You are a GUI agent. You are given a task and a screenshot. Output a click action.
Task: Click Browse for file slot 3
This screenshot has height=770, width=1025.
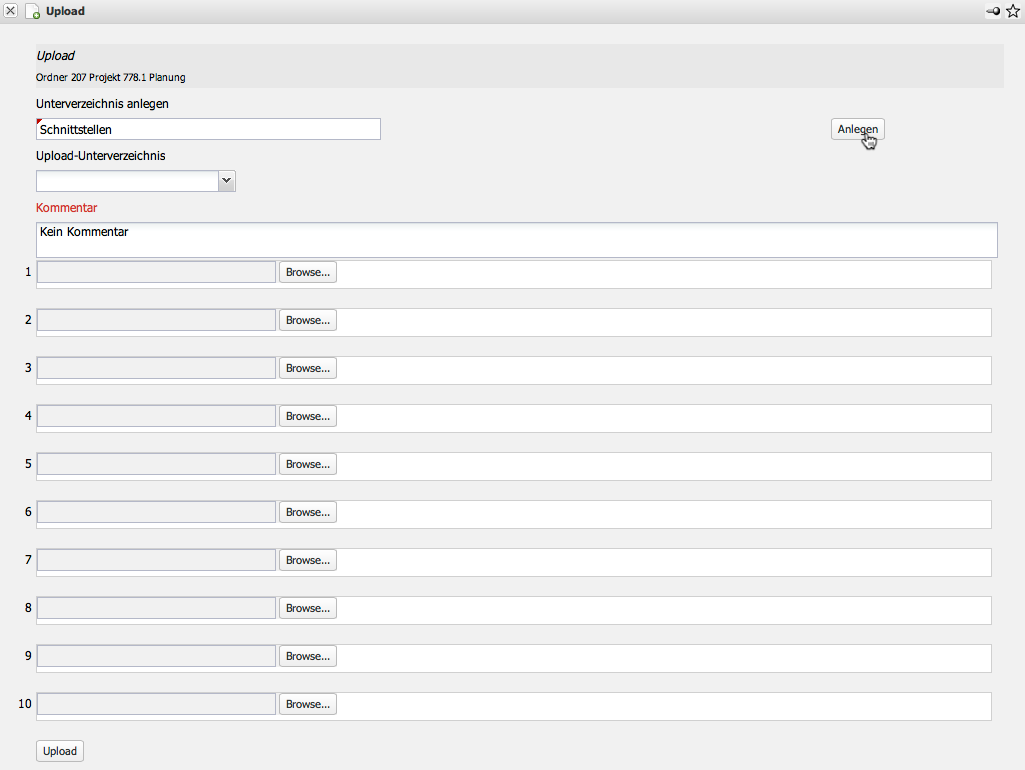[307, 368]
